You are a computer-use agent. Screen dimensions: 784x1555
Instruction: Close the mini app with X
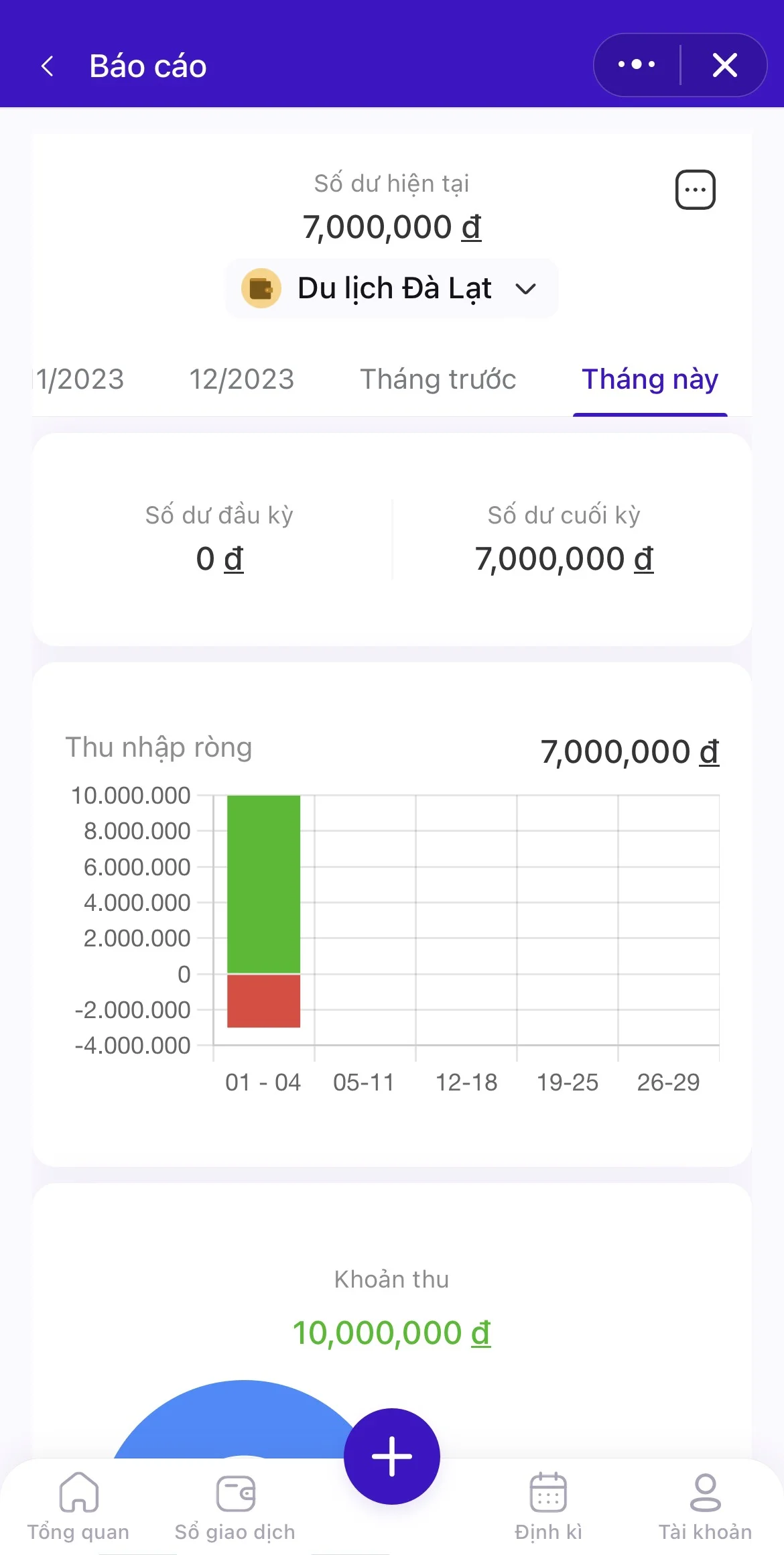point(724,65)
